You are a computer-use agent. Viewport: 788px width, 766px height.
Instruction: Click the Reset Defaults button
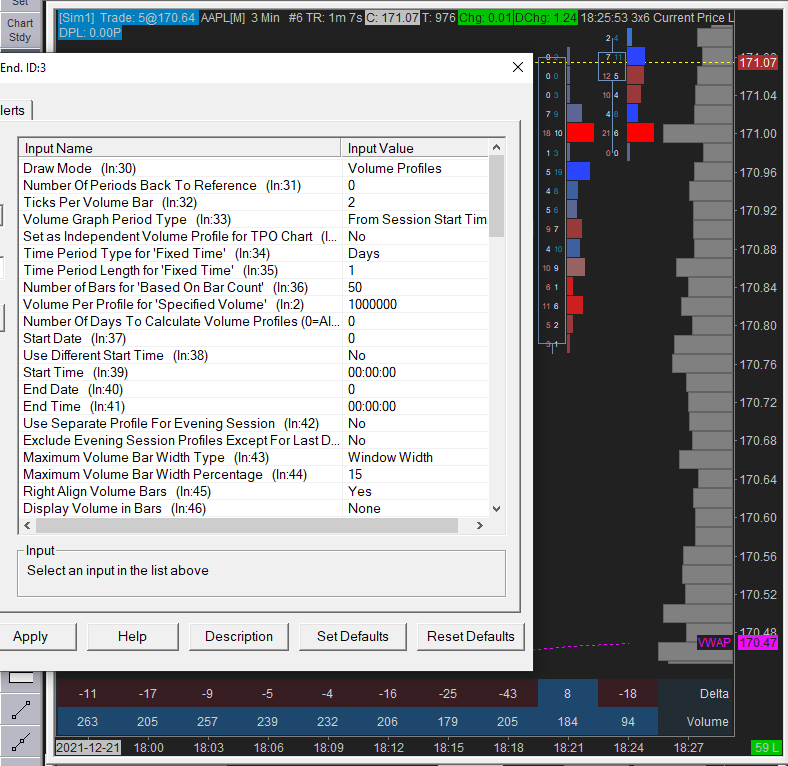tap(470, 636)
